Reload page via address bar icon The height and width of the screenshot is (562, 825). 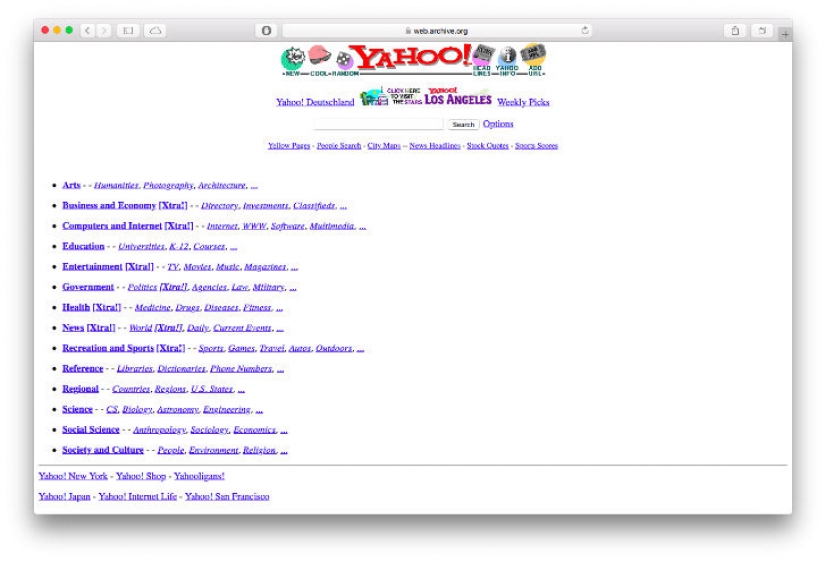pos(584,31)
